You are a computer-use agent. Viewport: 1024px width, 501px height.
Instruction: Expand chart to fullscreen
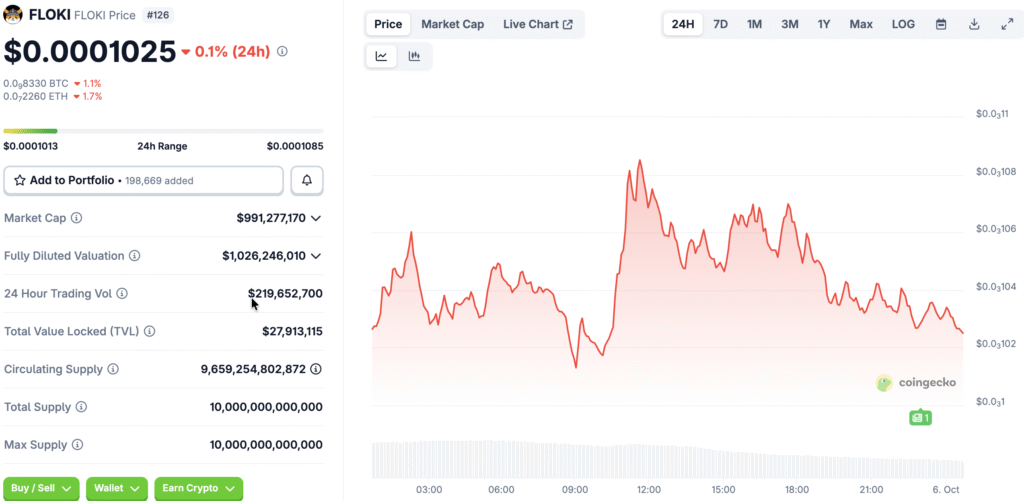point(1006,24)
